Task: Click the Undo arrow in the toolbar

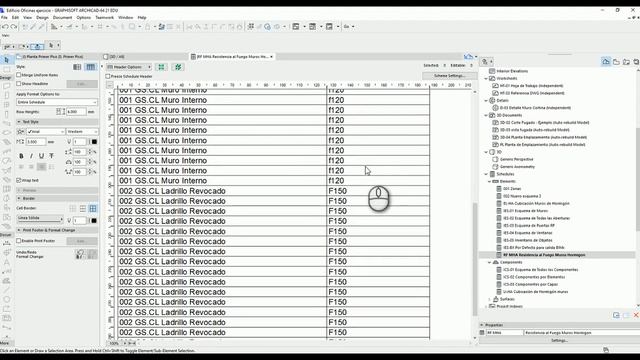Action: pyautogui.click(x=5, y=27)
